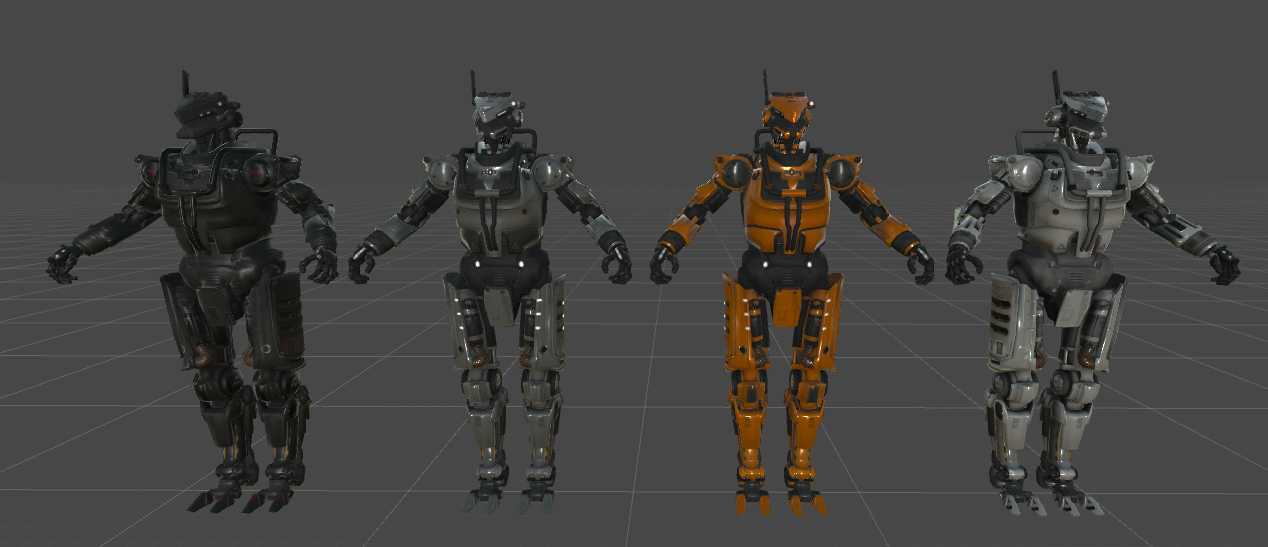Click the hand at far left of scene
The image size is (1268, 547).
click(x=62, y=264)
